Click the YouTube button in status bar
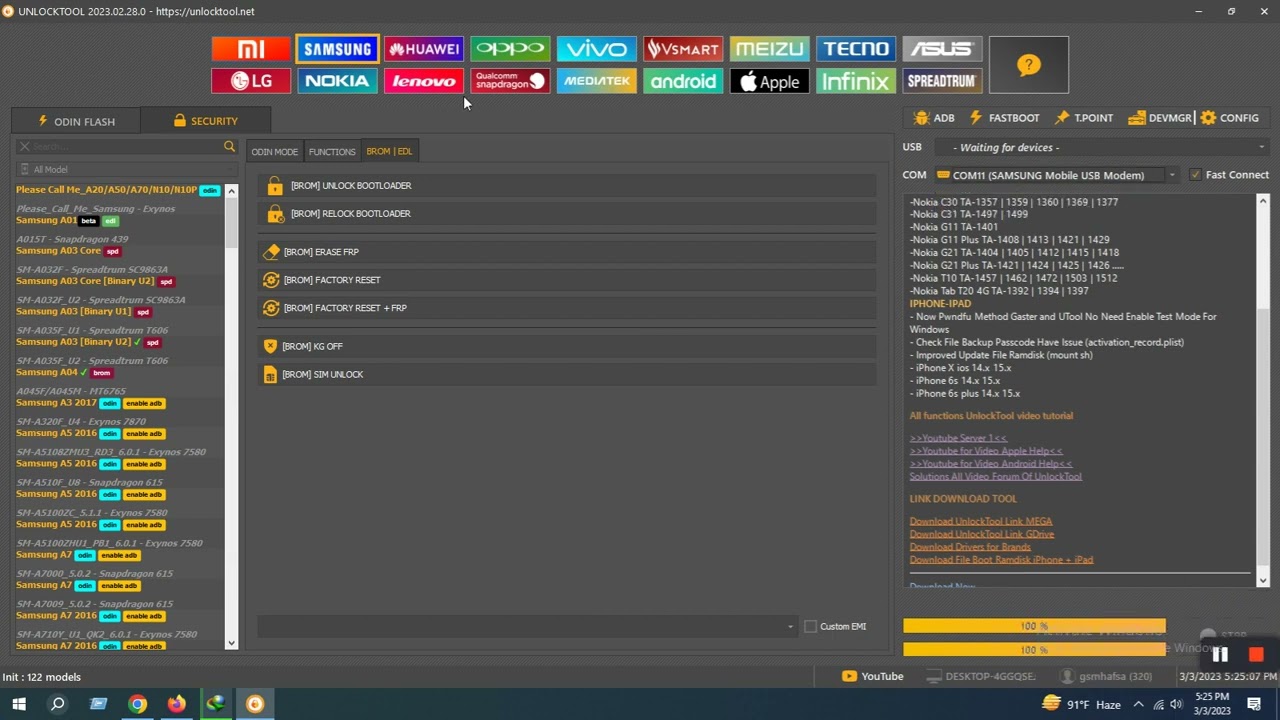Screen dimensions: 1280x720 pos(873,677)
